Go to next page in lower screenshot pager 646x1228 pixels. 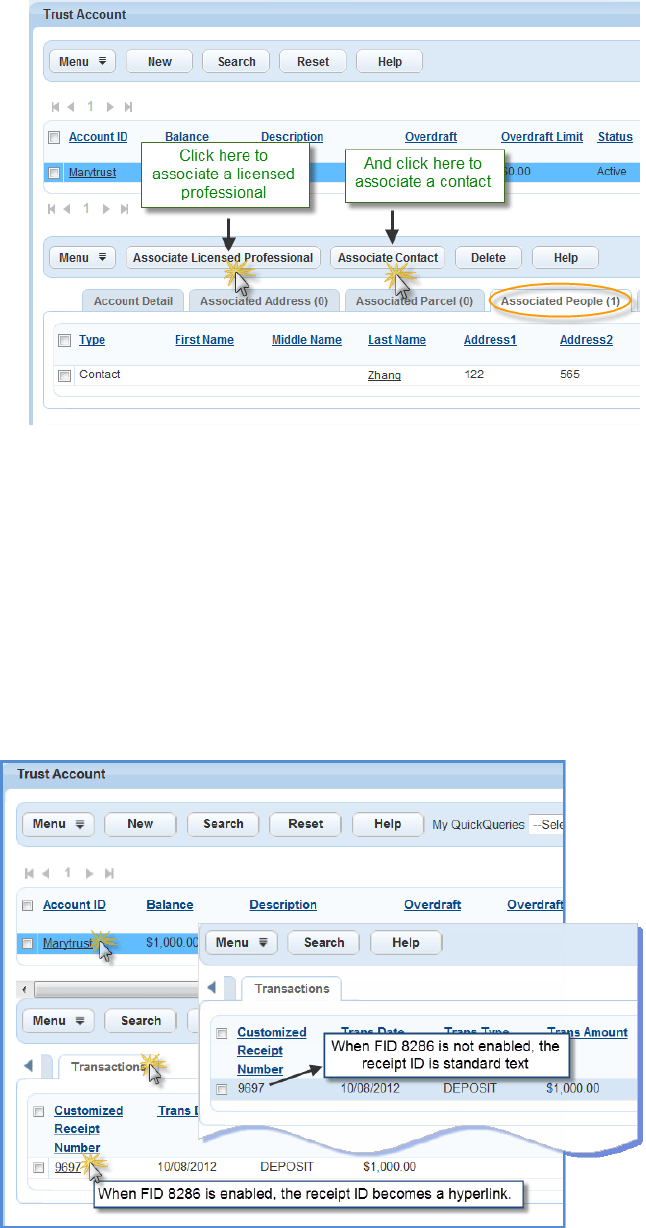click(90, 873)
